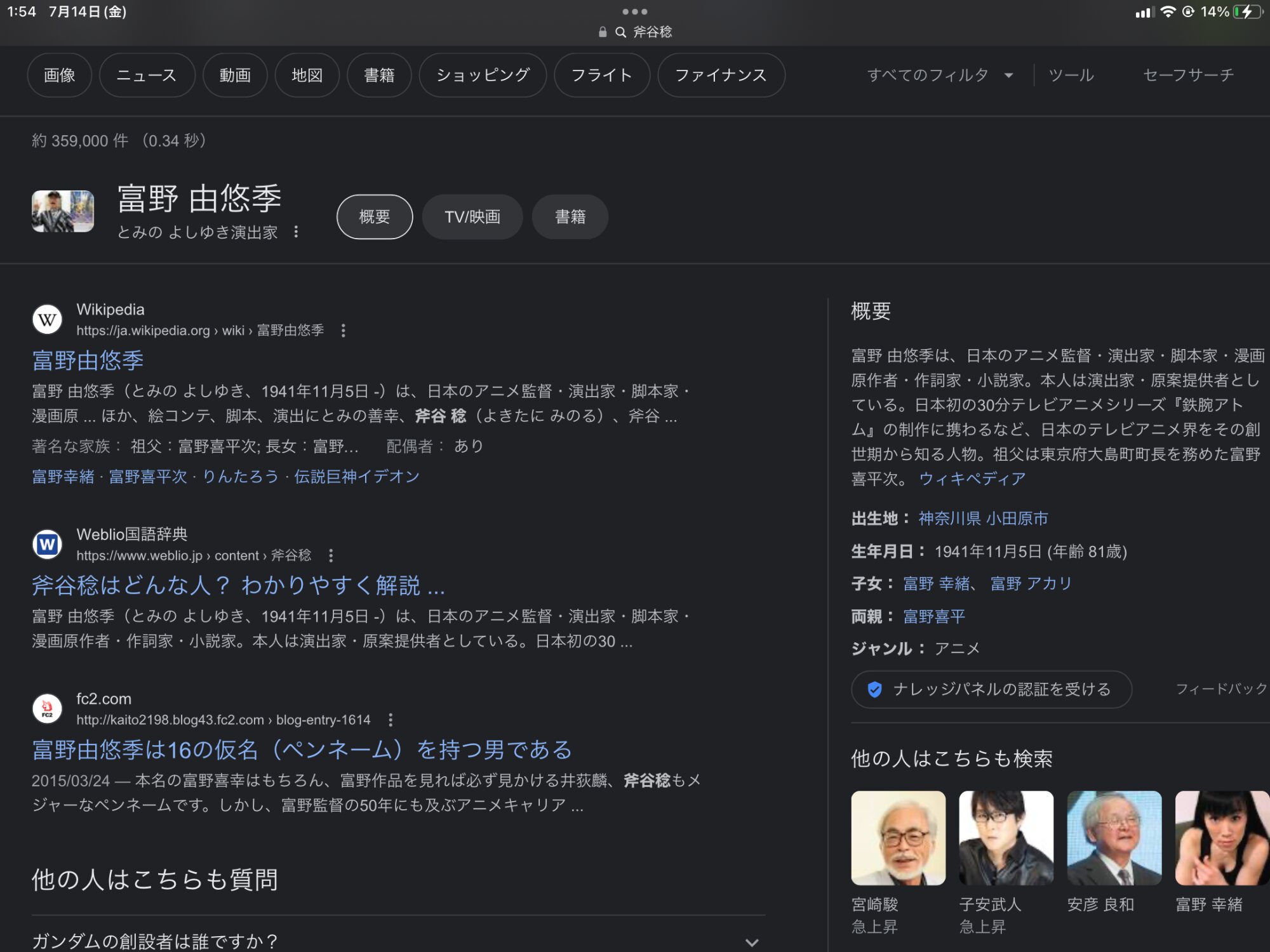Filter results by 書籍 in the top bar

click(x=379, y=76)
